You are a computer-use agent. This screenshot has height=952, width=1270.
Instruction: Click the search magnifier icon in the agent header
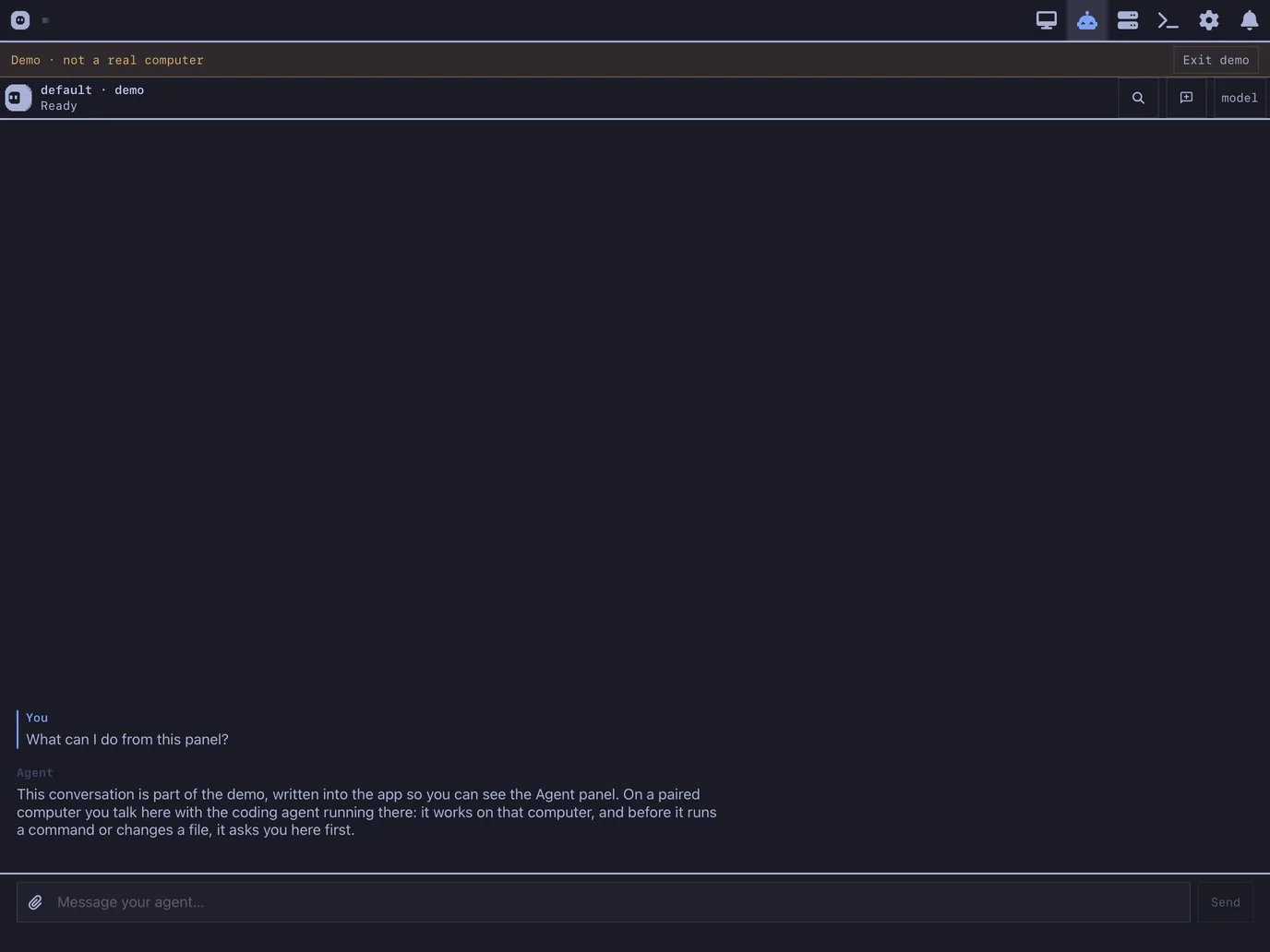pyautogui.click(x=1138, y=98)
